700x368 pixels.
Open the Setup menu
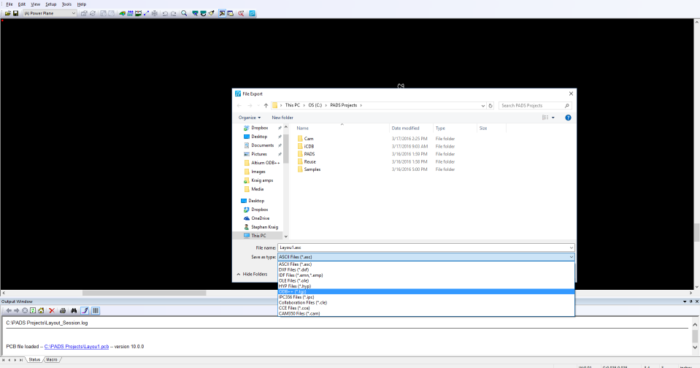click(x=51, y=4)
